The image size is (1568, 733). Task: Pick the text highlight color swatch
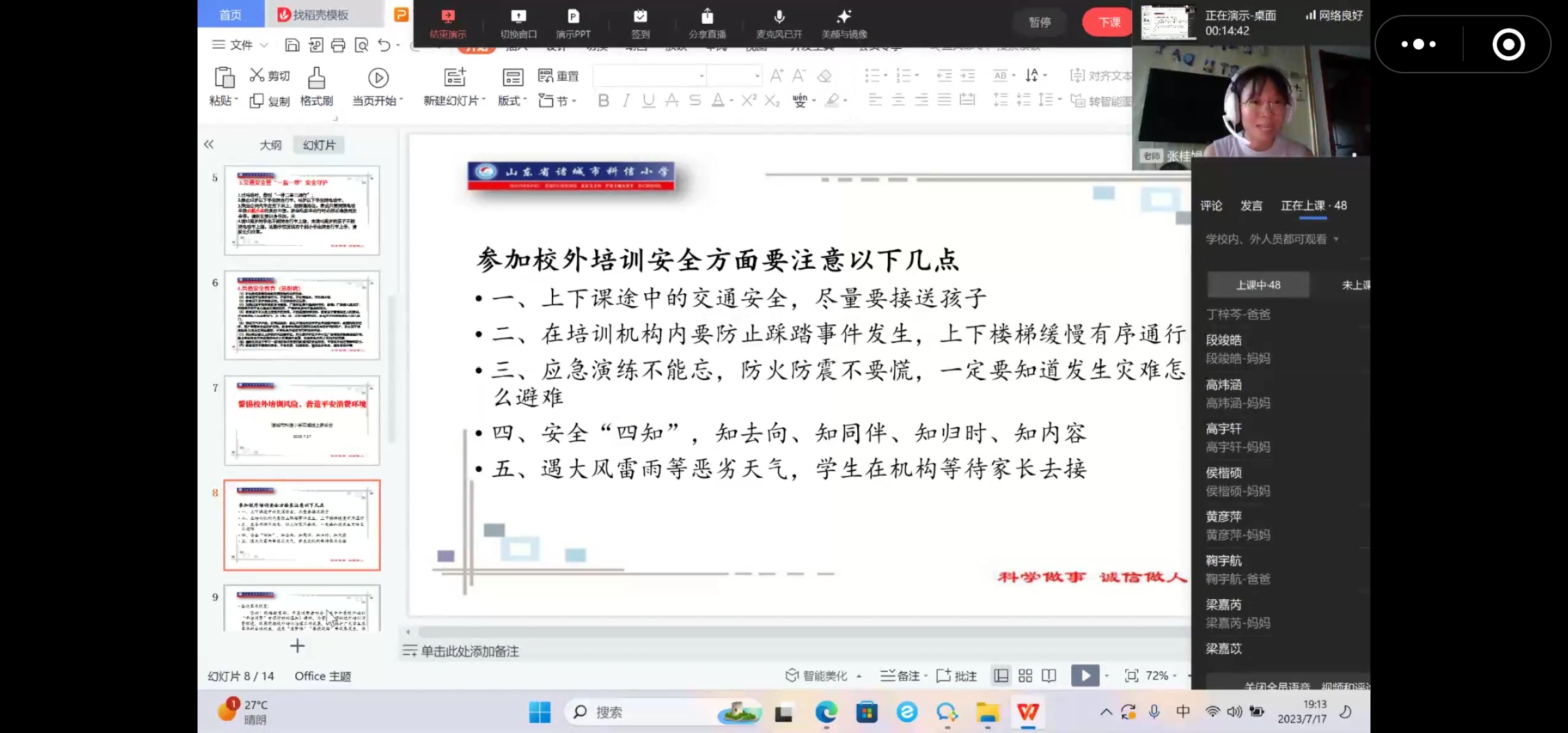point(832,100)
